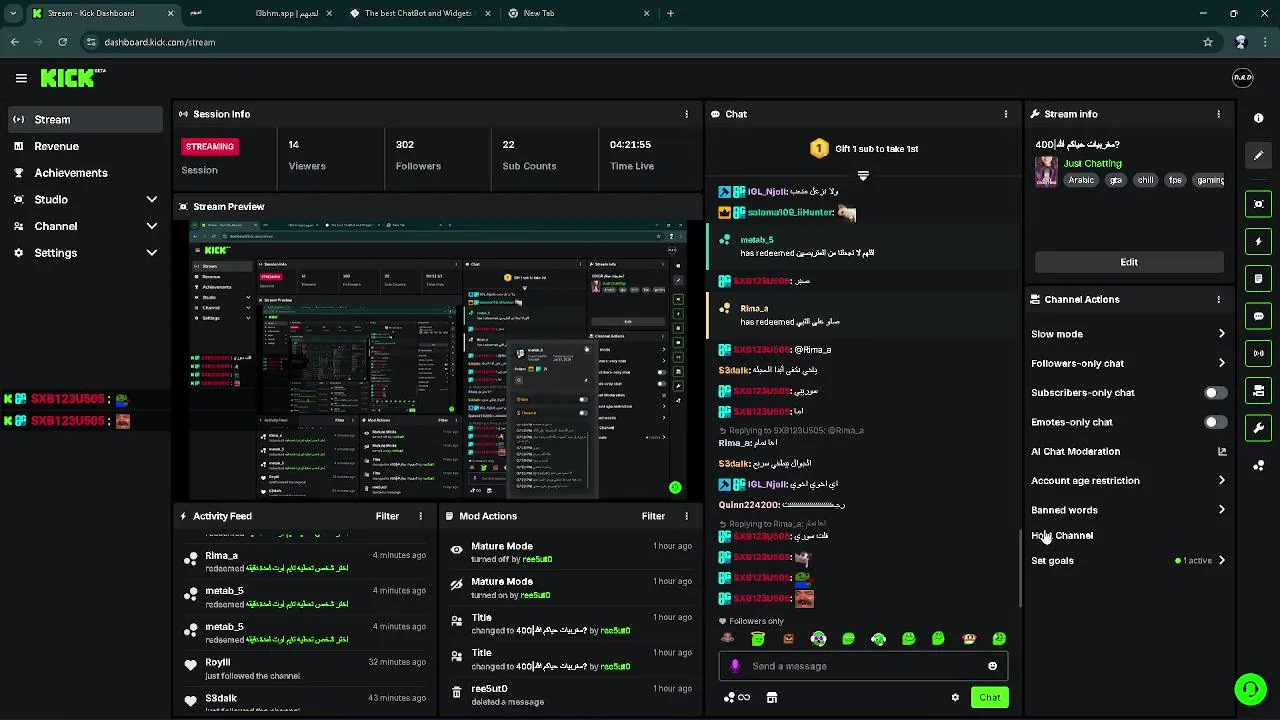Click the Mod Actions Filter button
1280x720 pixels.
653,516
